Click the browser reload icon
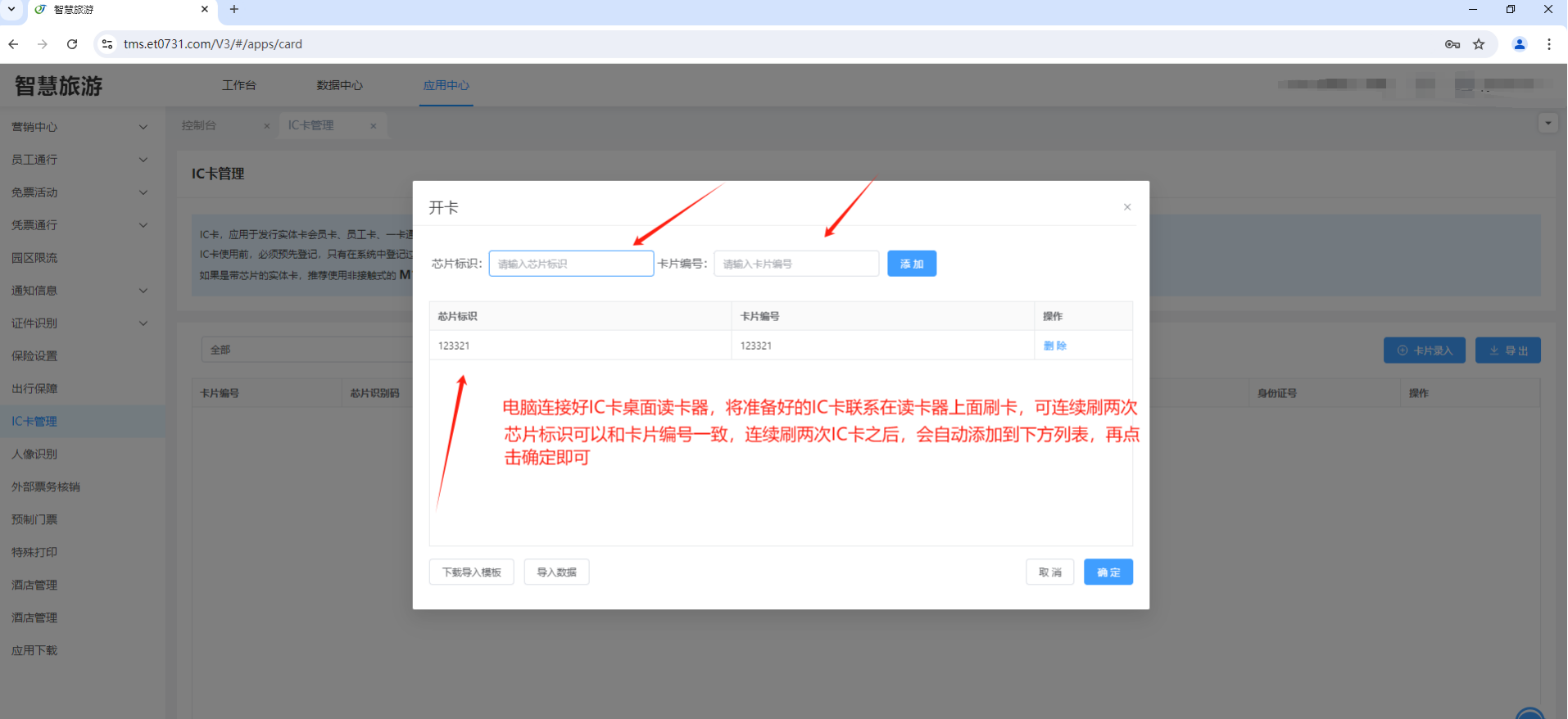1568x719 pixels. click(72, 44)
